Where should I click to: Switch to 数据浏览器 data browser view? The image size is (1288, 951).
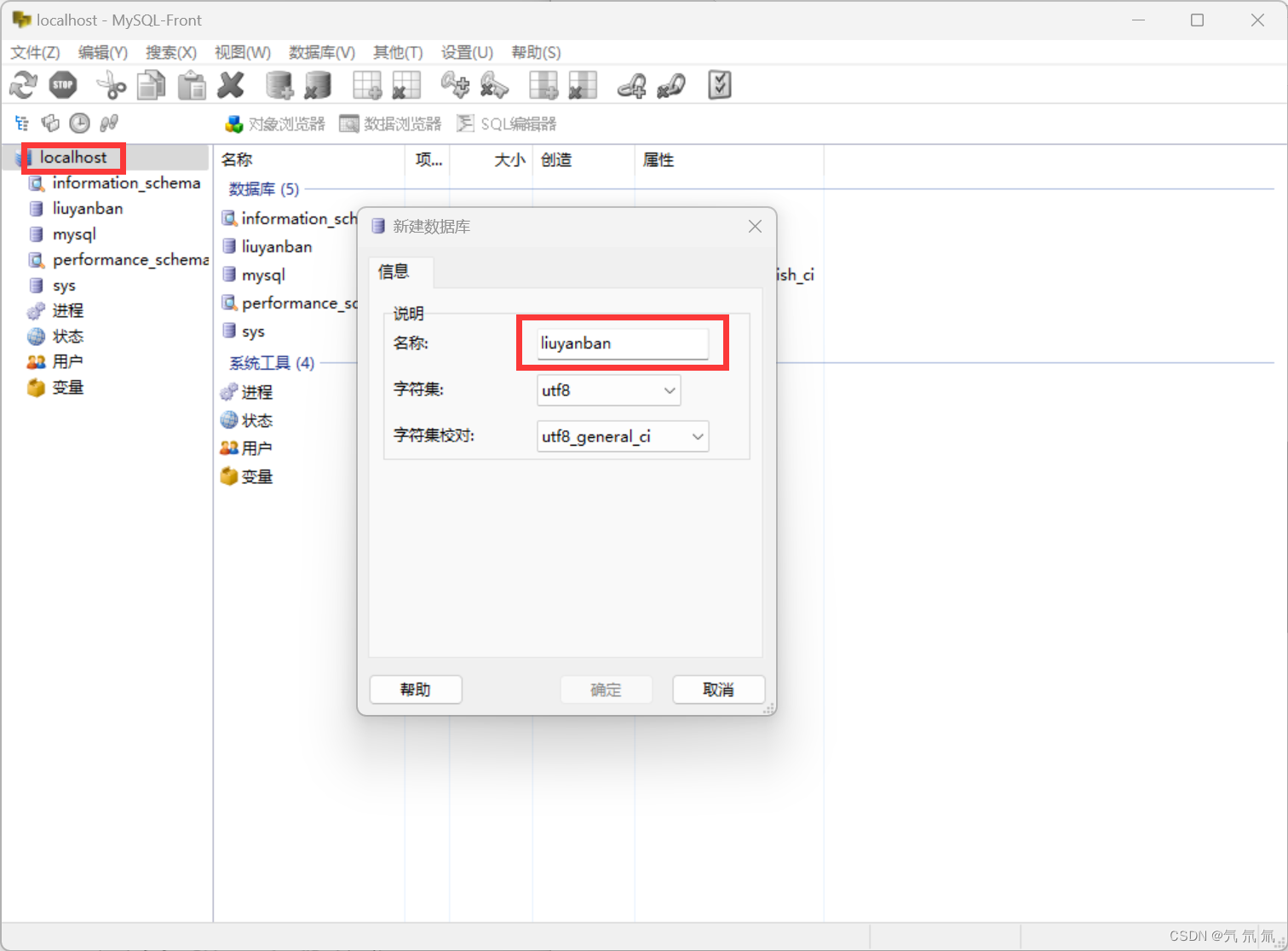pos(390,124)
